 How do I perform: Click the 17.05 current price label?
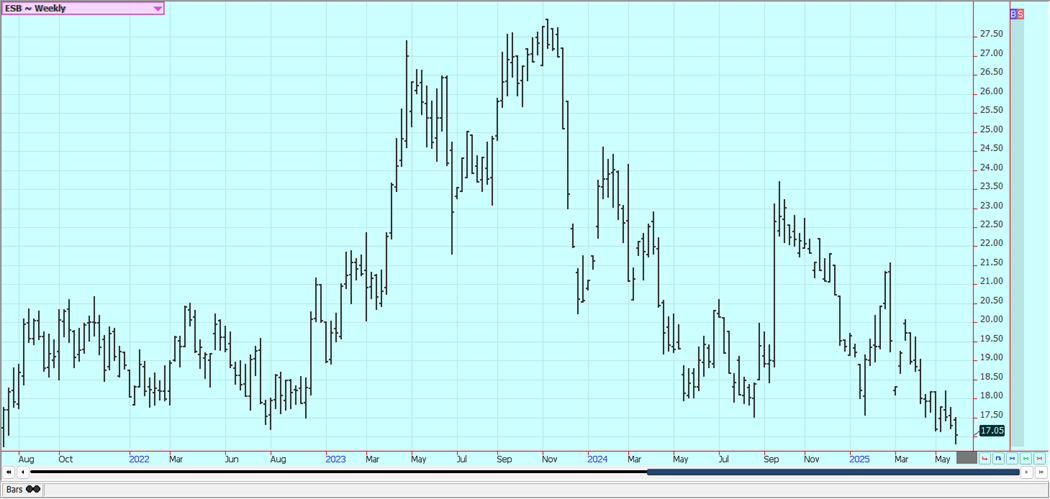pos(991,430)
